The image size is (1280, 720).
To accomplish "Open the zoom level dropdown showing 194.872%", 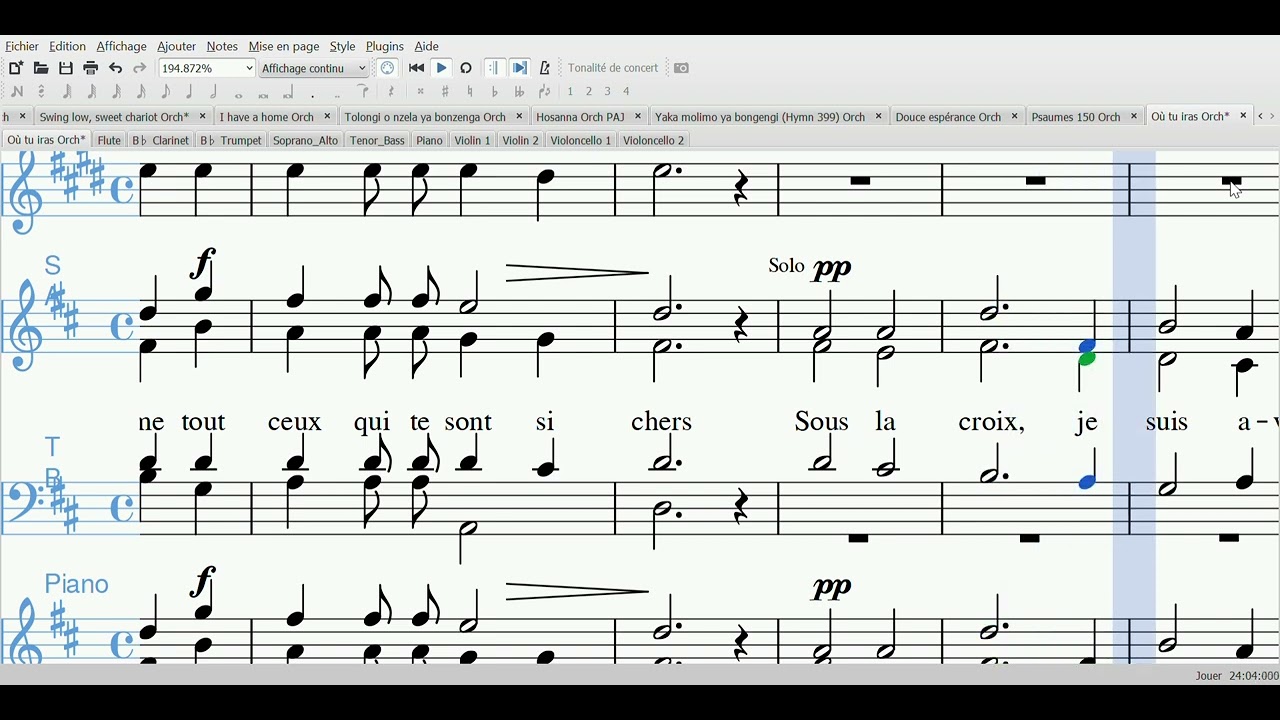I will [207, 68].
